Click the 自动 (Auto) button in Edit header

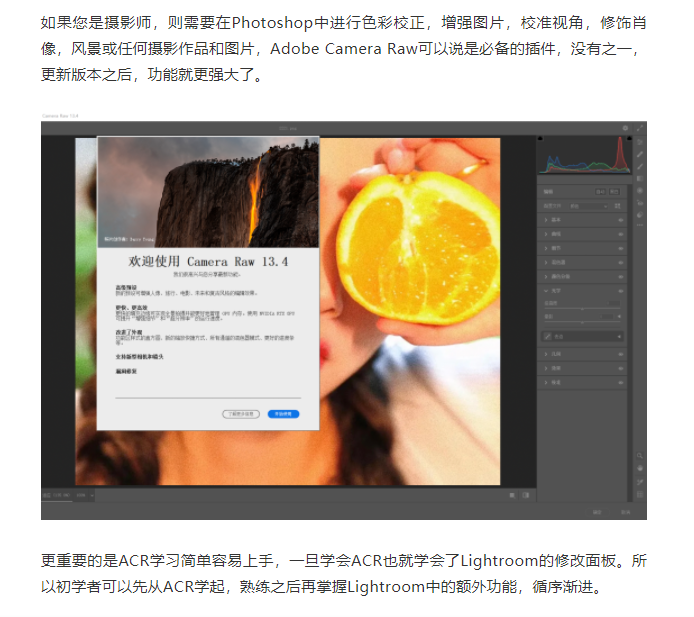[601, 192]
